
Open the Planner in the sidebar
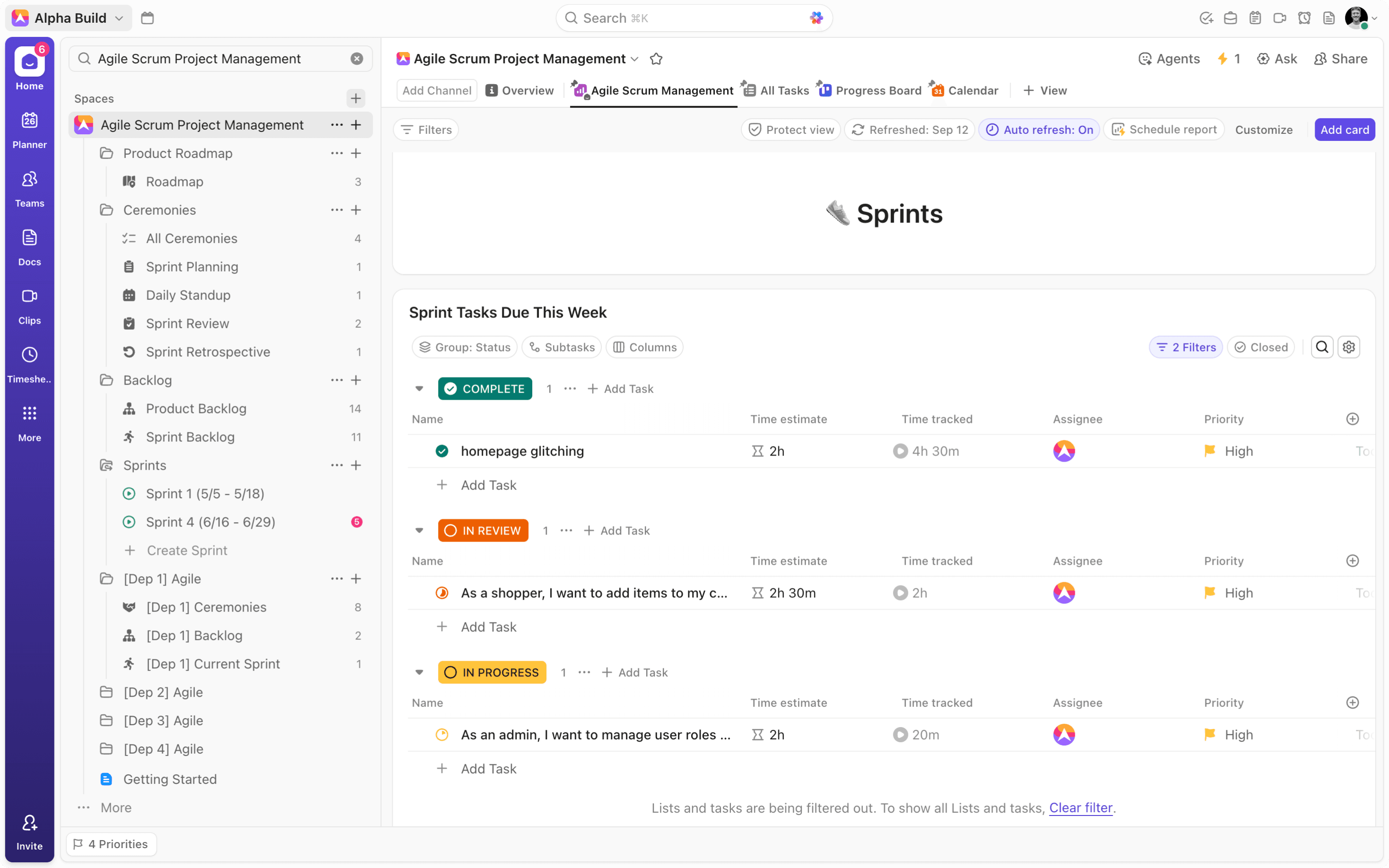point(29,130)
